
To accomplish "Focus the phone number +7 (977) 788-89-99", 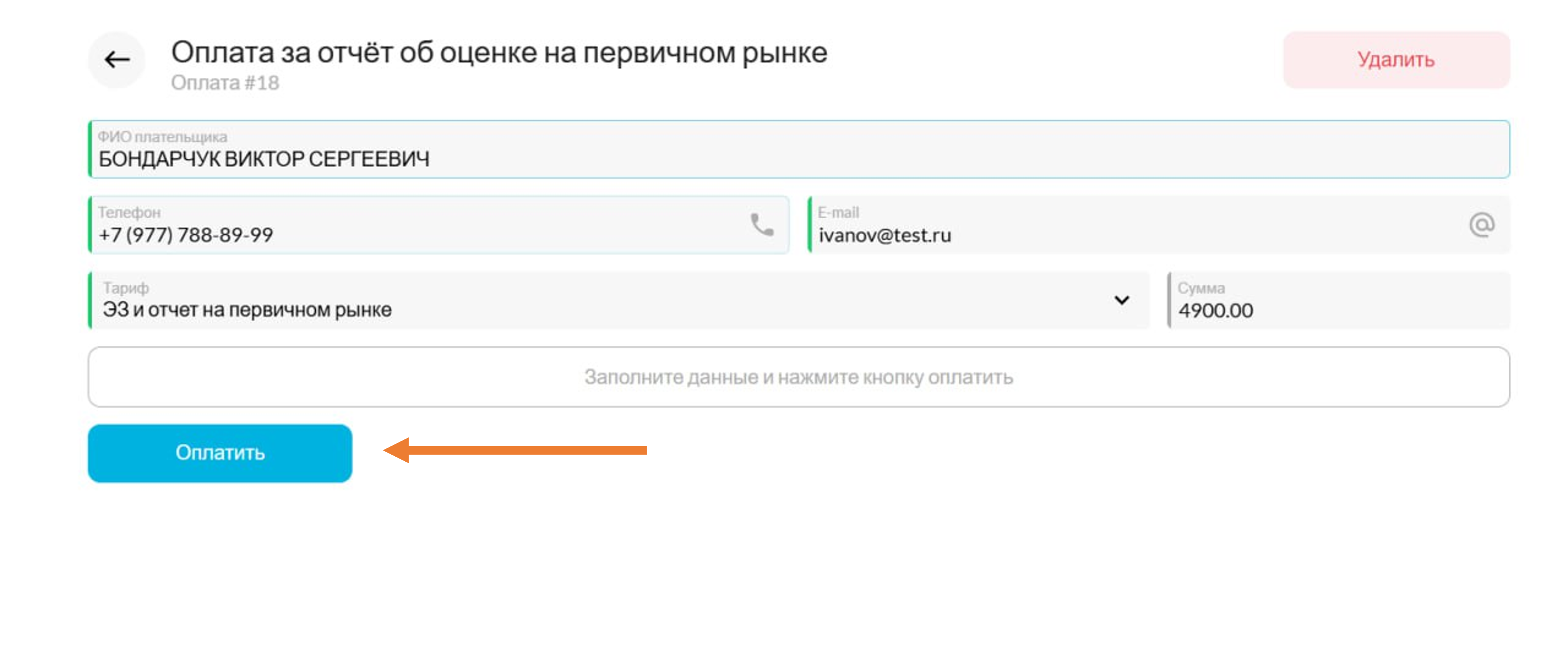I will tap(186, 235).
